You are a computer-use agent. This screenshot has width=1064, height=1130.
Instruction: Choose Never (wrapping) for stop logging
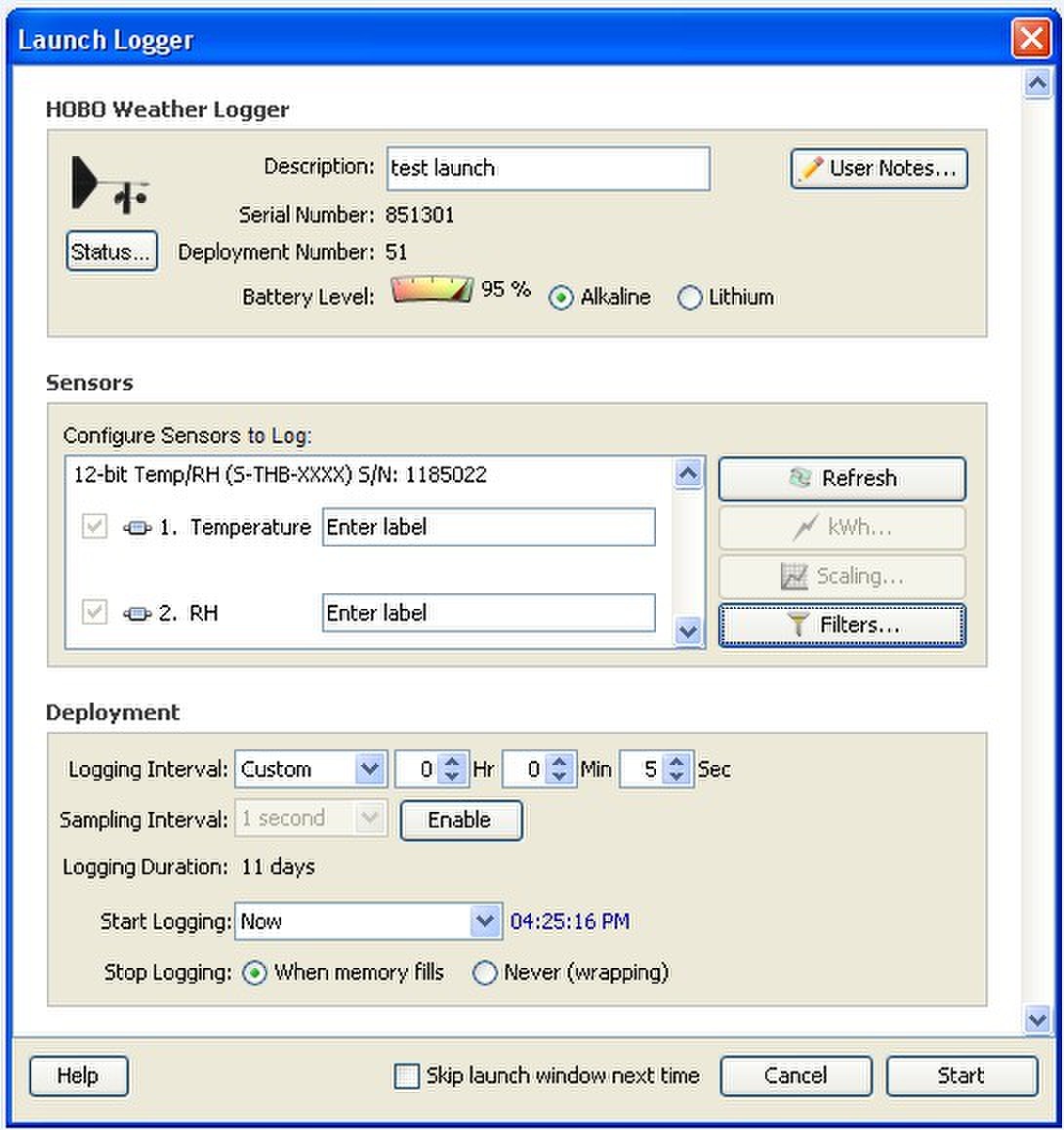pos(484,973)
